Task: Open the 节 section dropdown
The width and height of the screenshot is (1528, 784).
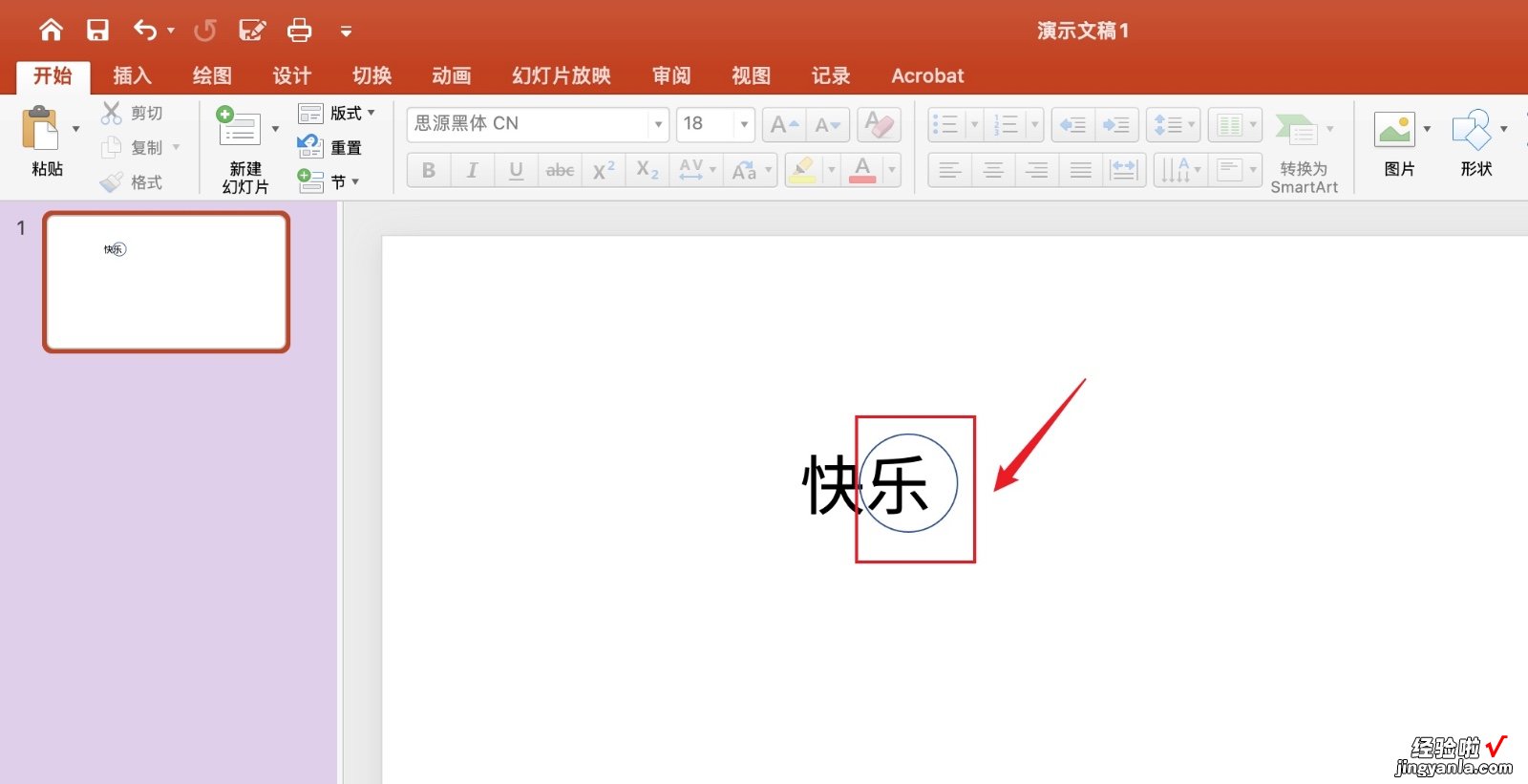Action: 329,181
